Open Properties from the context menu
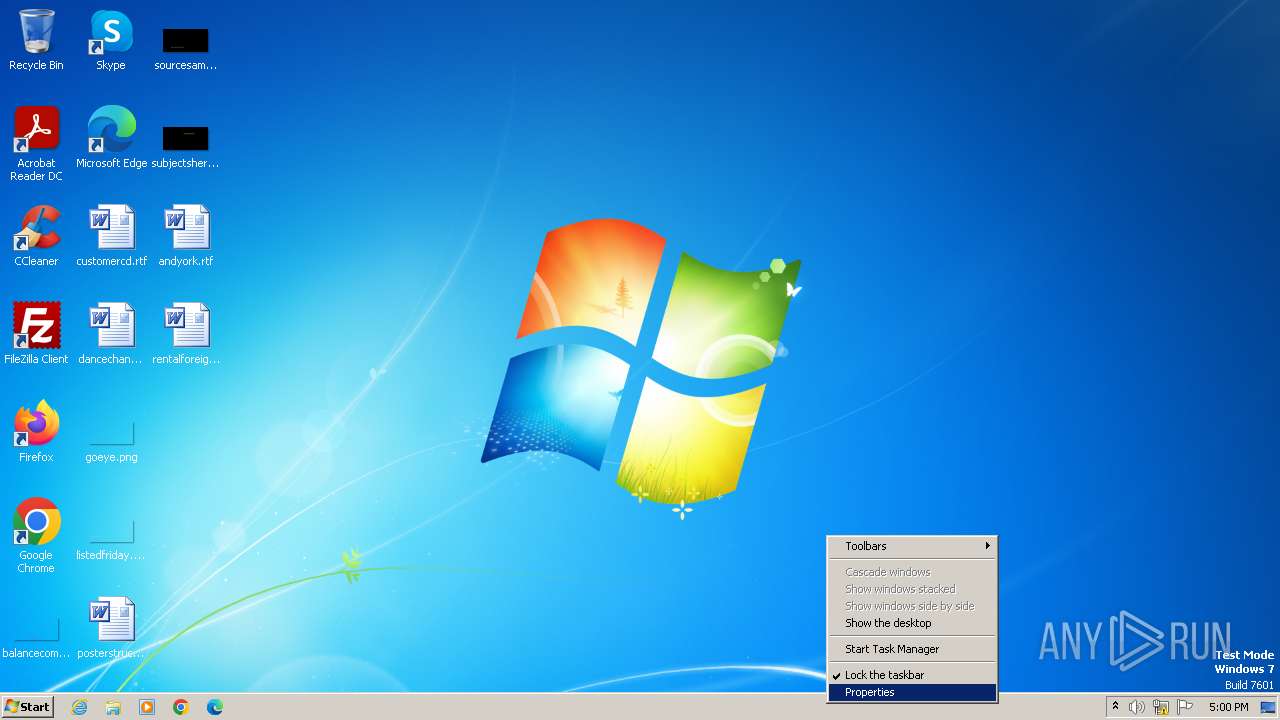Image resolution: width=1280 pixels, height=720 pixels. tap(912, 692)
